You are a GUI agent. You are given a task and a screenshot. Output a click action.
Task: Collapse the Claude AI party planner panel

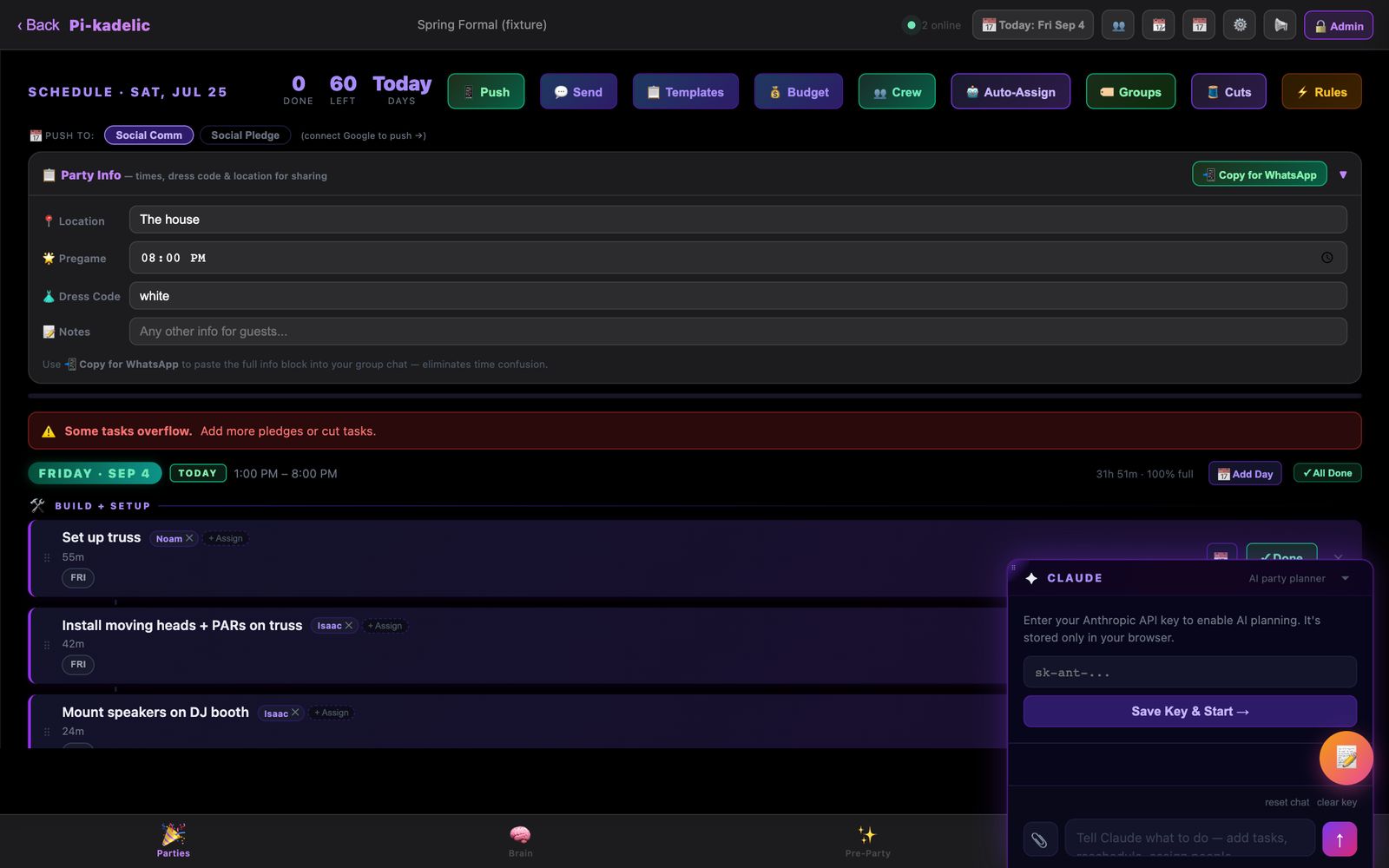tap(1345, 578)
